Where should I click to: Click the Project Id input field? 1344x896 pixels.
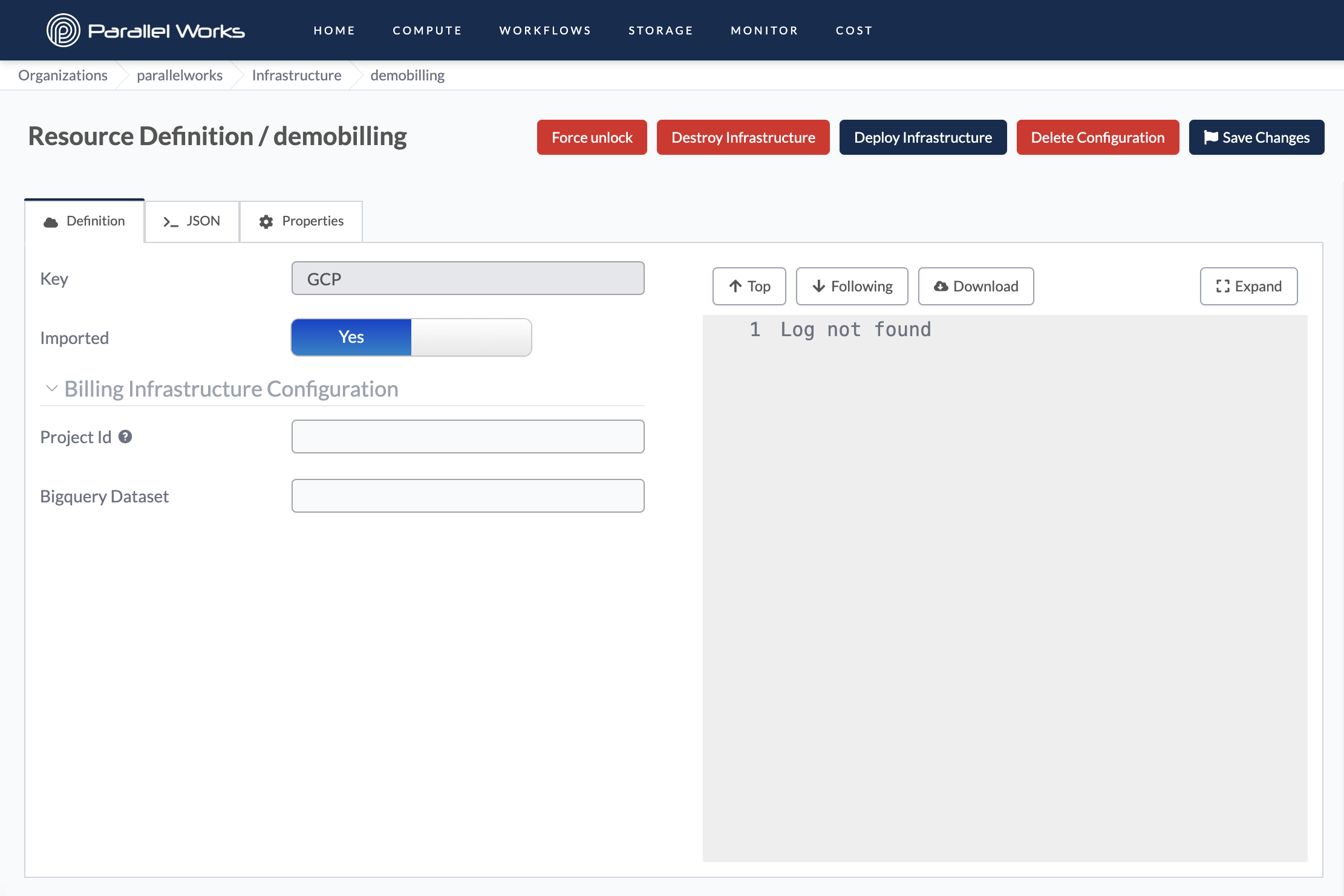coord(468,436)
